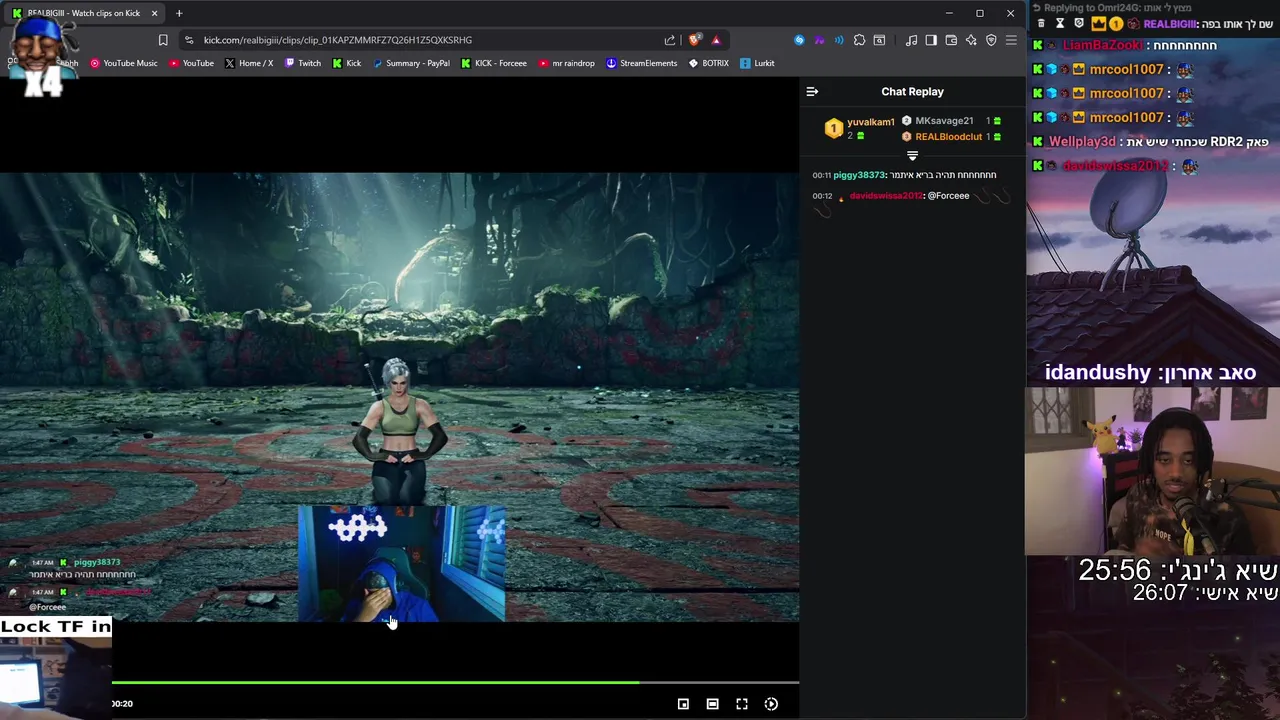This screenshot has width=1280, height=720.
Task: Toggle picture-in-picture mini player
Action: (683, 704)
